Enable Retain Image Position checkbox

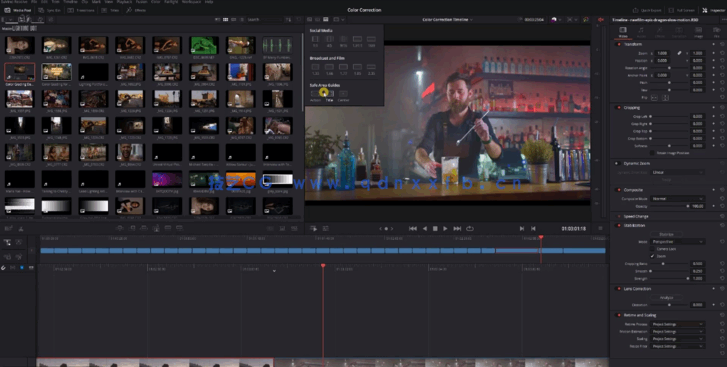click(x=652, y=152)
